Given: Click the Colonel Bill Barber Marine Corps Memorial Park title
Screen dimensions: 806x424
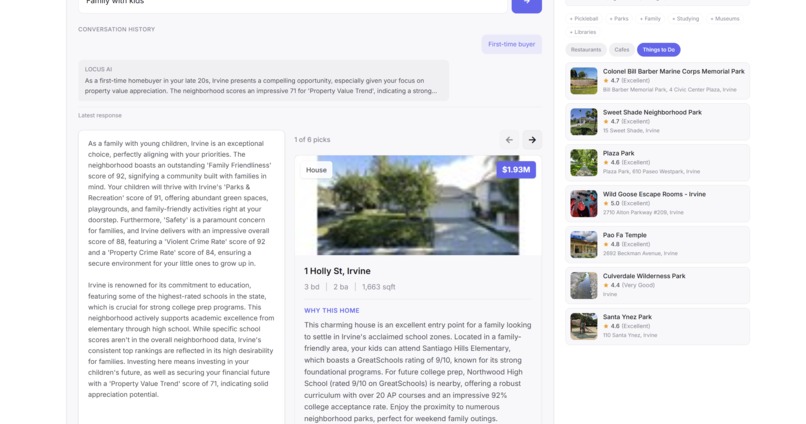Looking at the screenshot, I should pos(673,71).
